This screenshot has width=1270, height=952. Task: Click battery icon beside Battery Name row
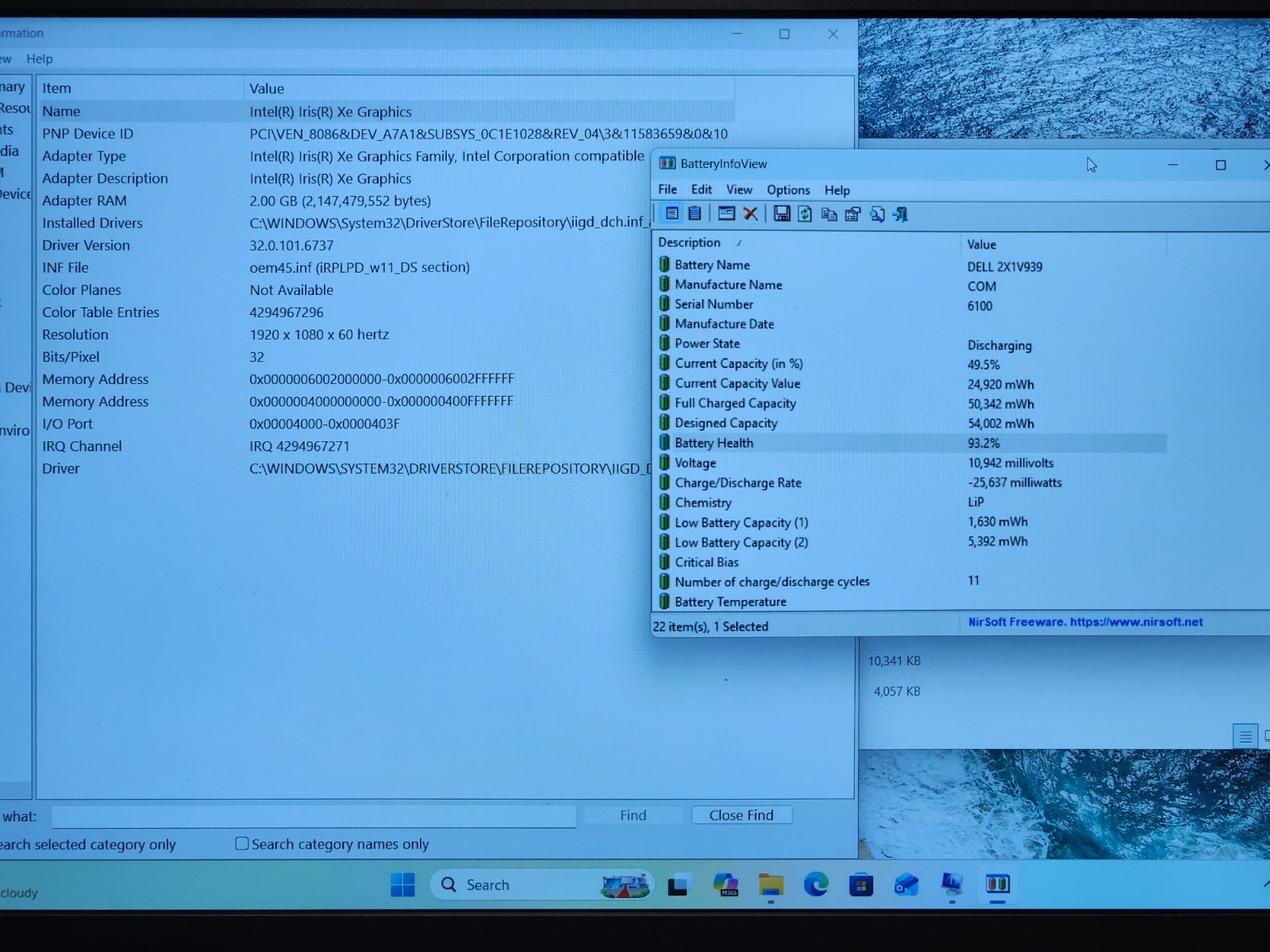[x=664, y=264]
